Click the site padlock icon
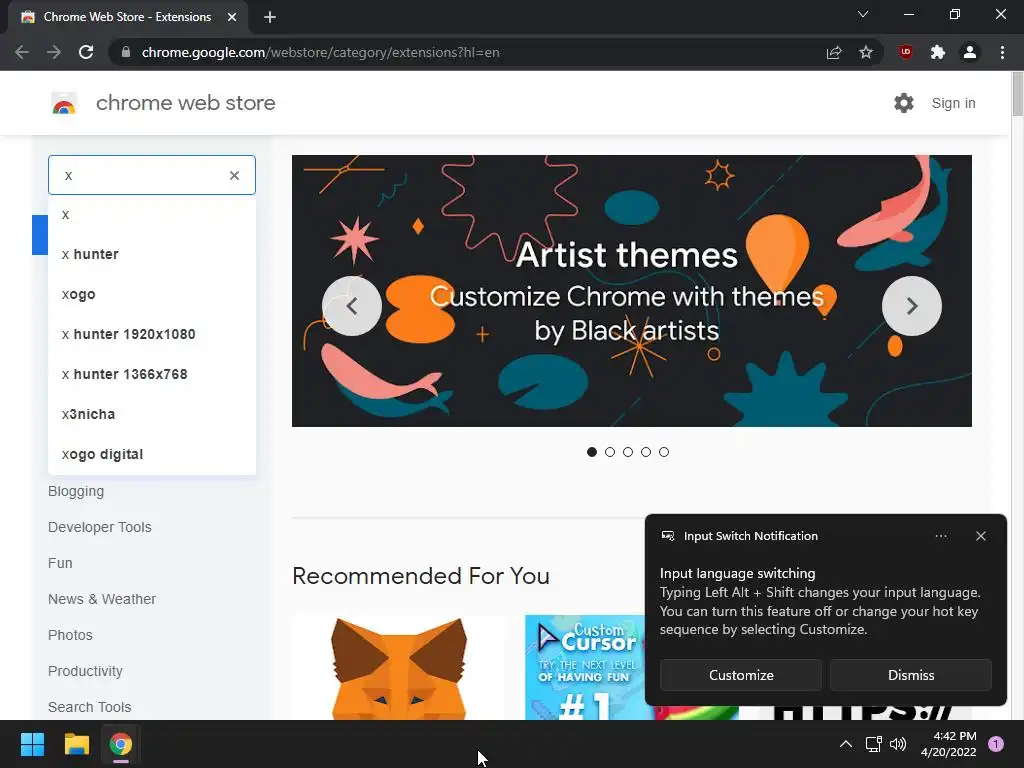This screenshot has height=768, width=1024. pos(126,52)
